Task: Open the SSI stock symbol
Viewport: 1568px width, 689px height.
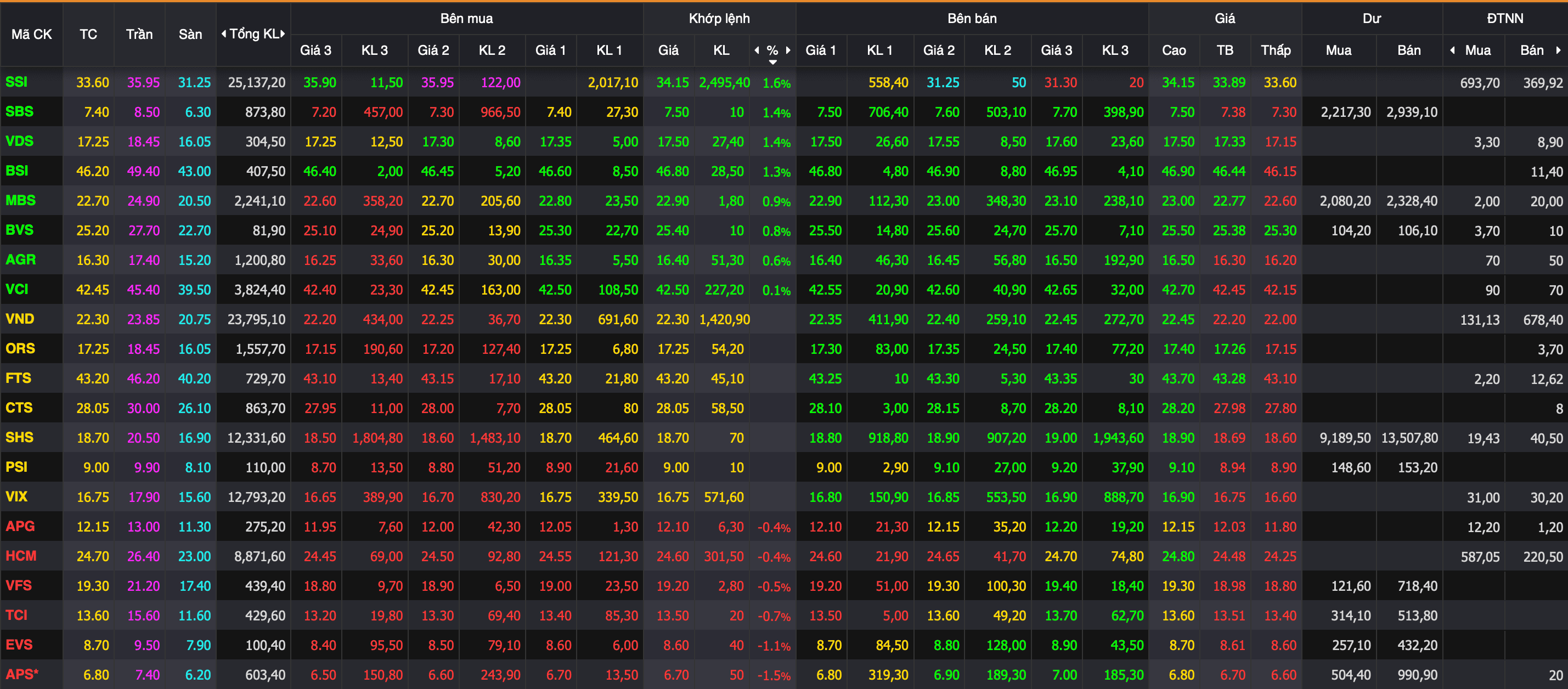Action: pos(16,82)
